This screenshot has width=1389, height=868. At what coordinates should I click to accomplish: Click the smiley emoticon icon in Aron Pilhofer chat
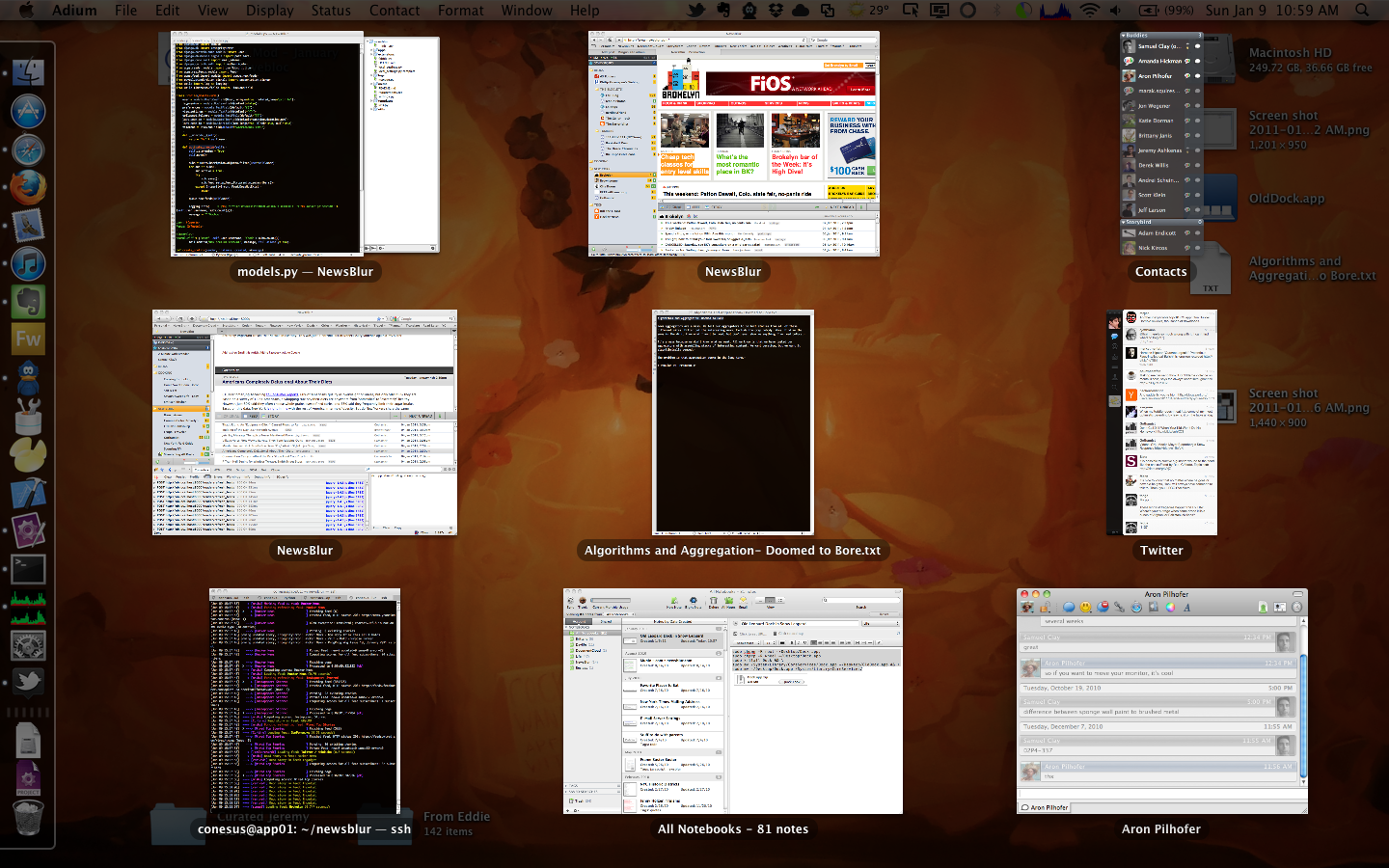coord(1085,607)
